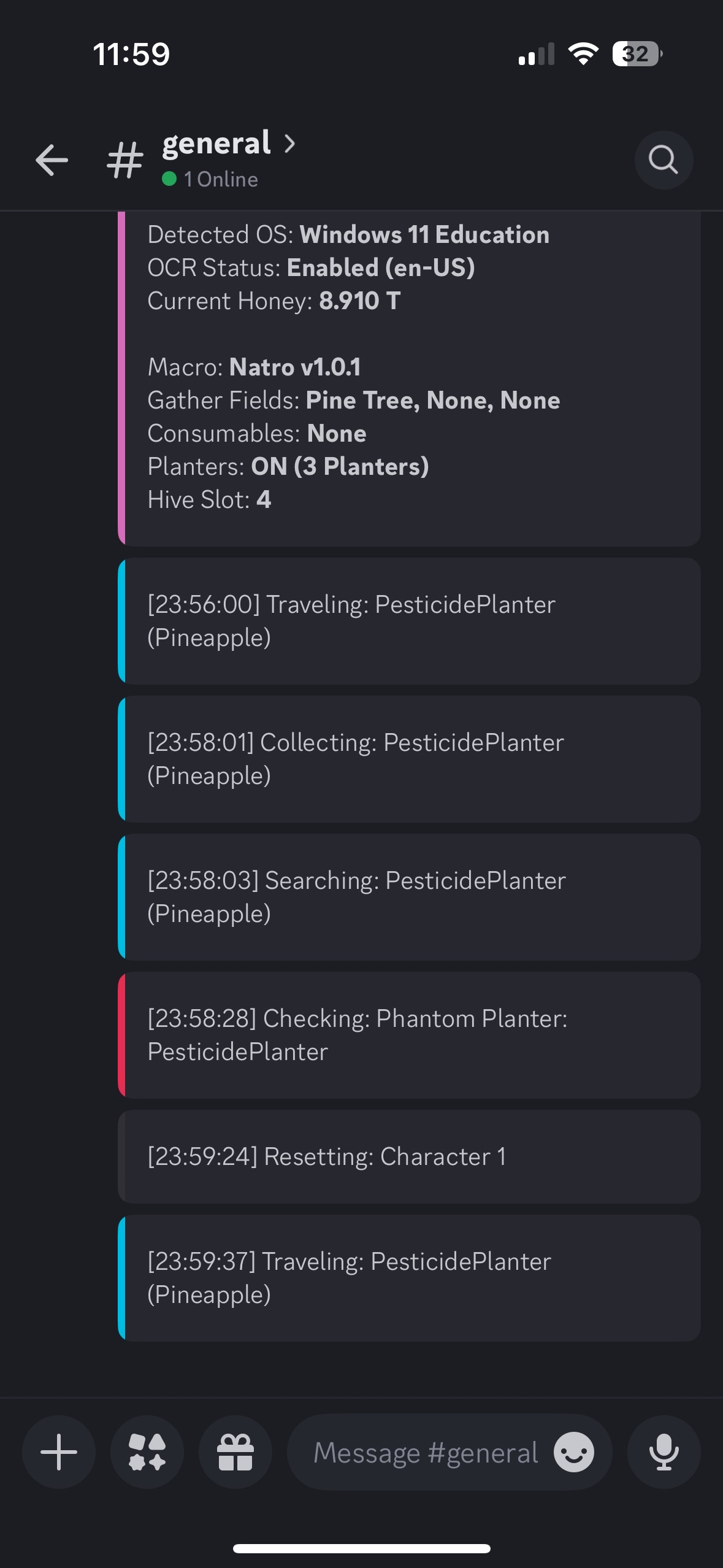Viewport: 723px width, 1568px height.
Task: Open the channel search magnifier
Action: click(664, 160)
